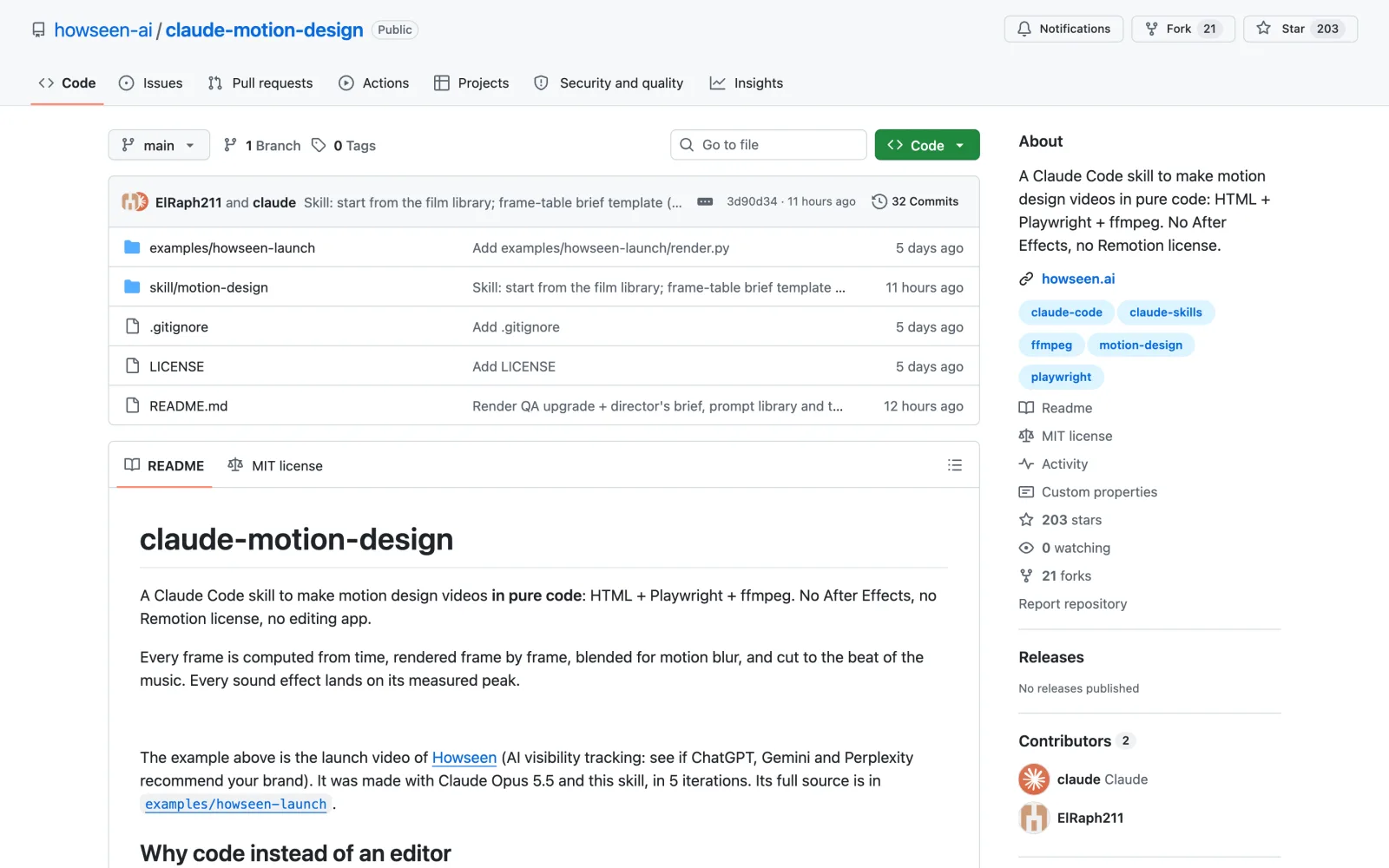Expand the main branch dropdown

click(x=159, y=145)
